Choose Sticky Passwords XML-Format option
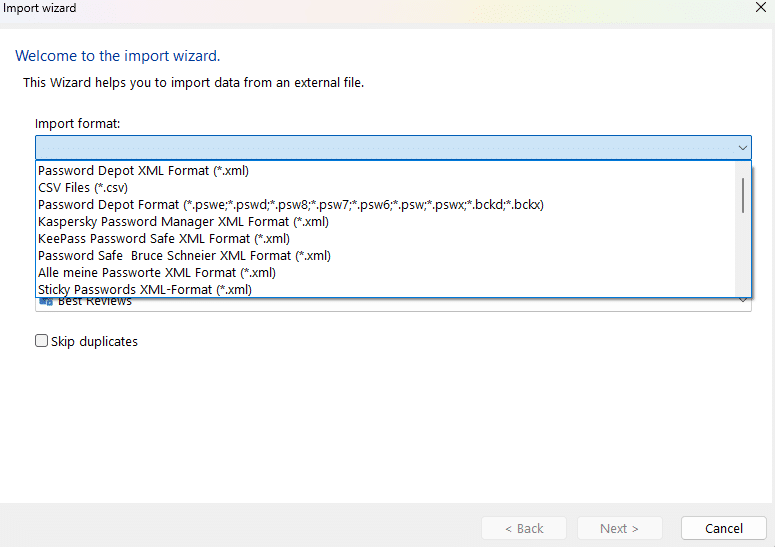Viewport: 775px width, 547px height. [386, 289]
